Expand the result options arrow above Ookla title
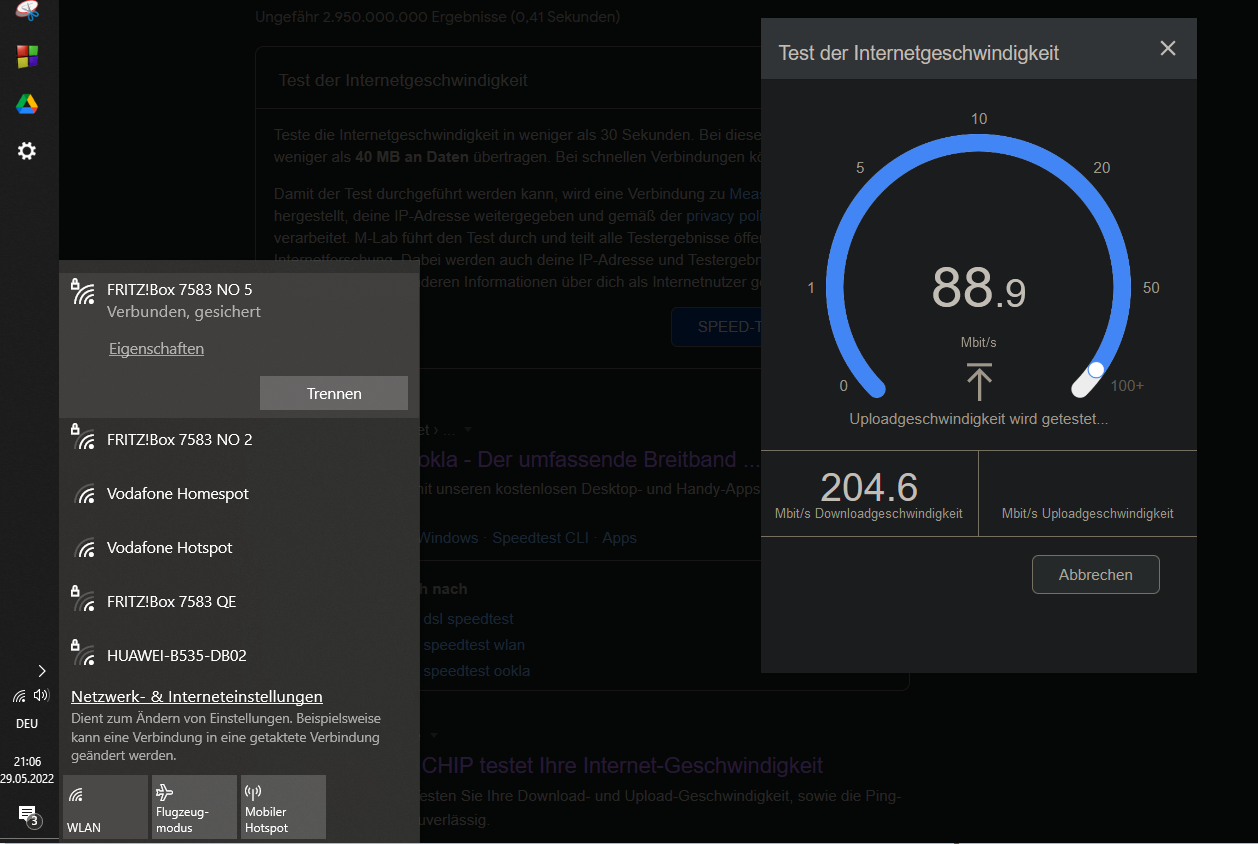1258x844 pixels. [x=467, y=429]
